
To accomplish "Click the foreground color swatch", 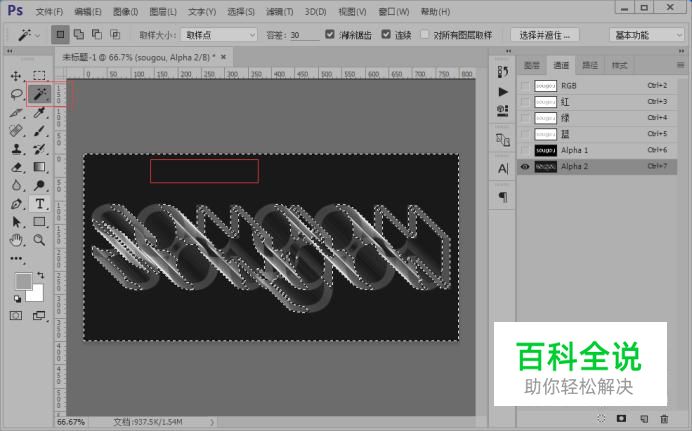I will coord(23,281).
